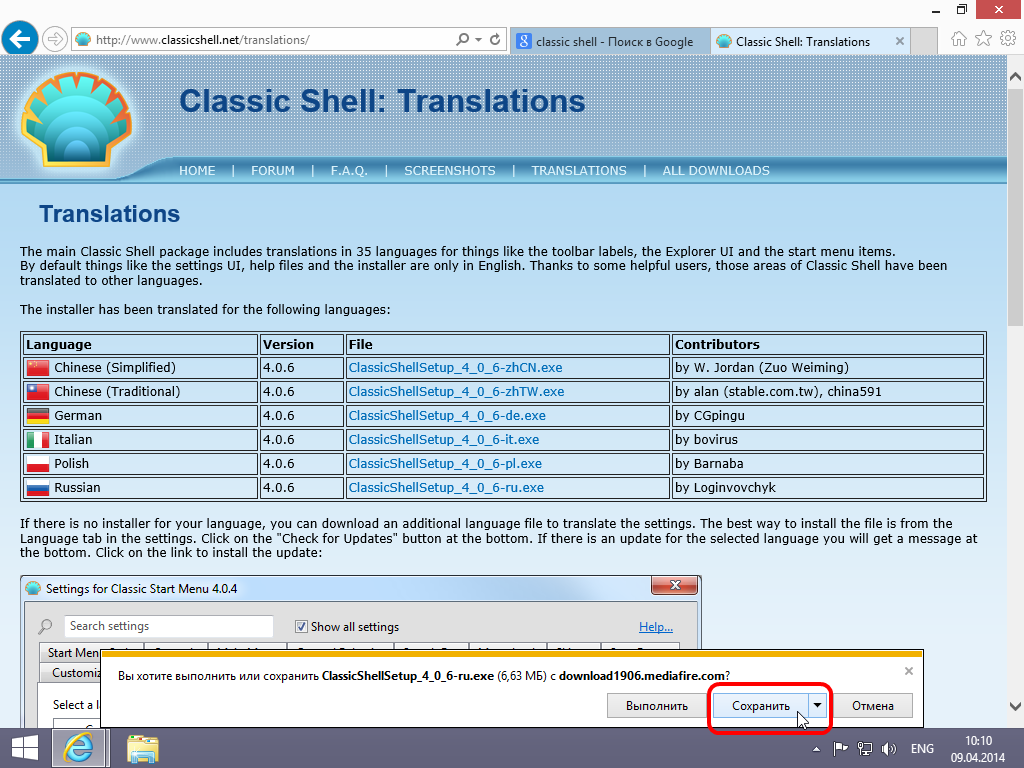Click the page scrollbar down arrow
Viewport: 1024px width, 768px height.
click(x=1015, y=706)
